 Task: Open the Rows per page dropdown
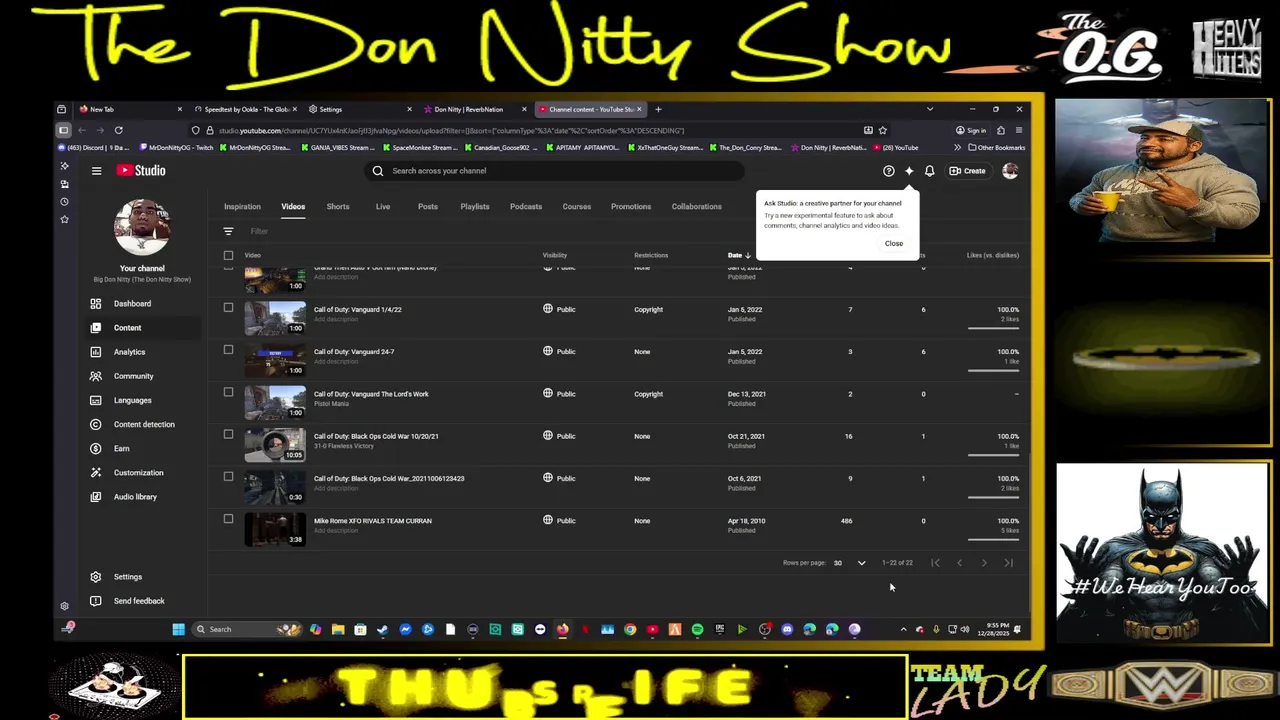point(850,563)
